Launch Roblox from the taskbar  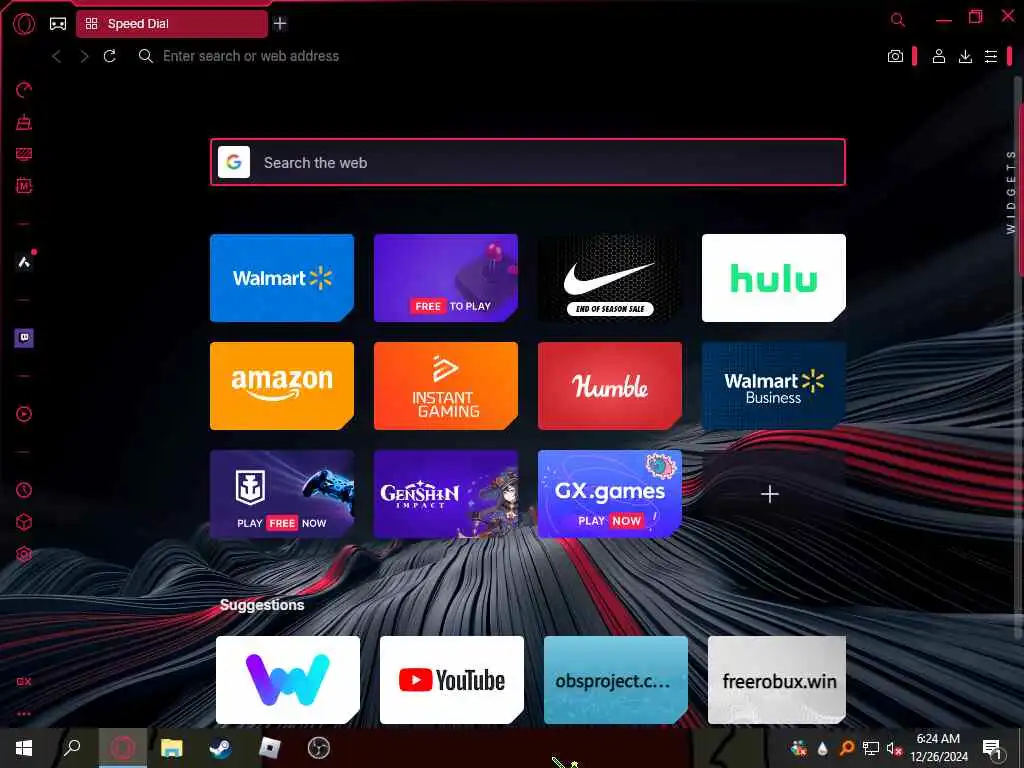(270, 748)
